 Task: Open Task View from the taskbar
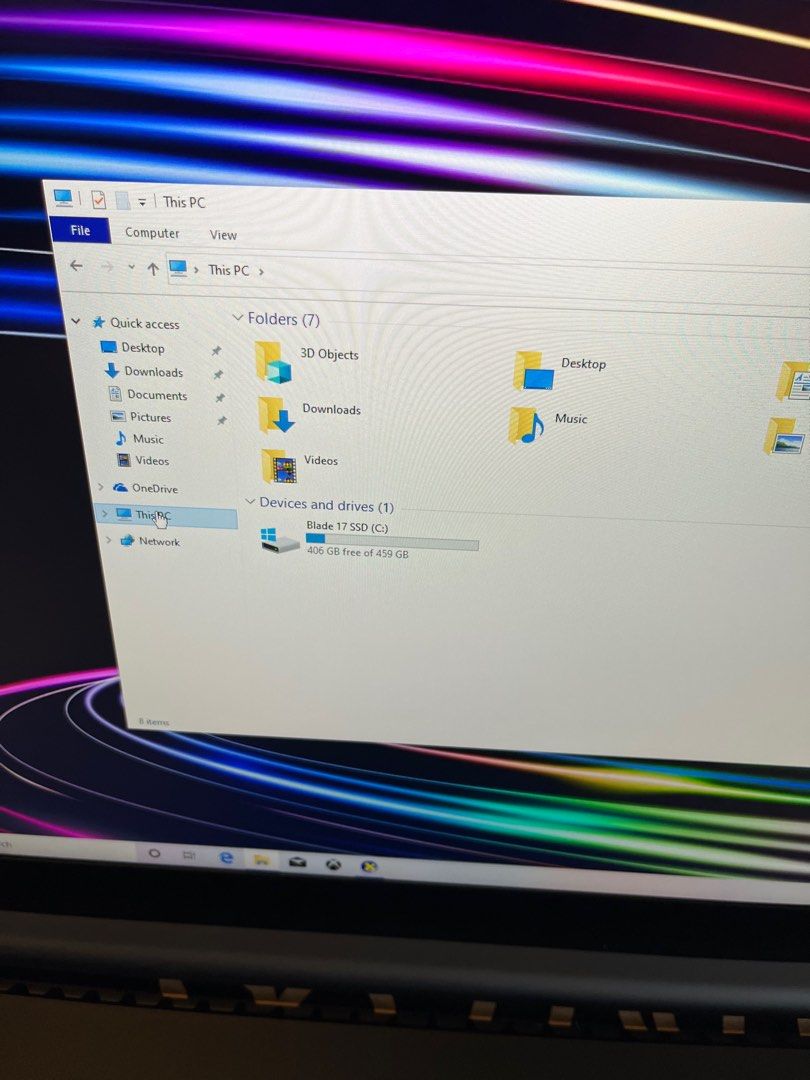pos(189,855)
